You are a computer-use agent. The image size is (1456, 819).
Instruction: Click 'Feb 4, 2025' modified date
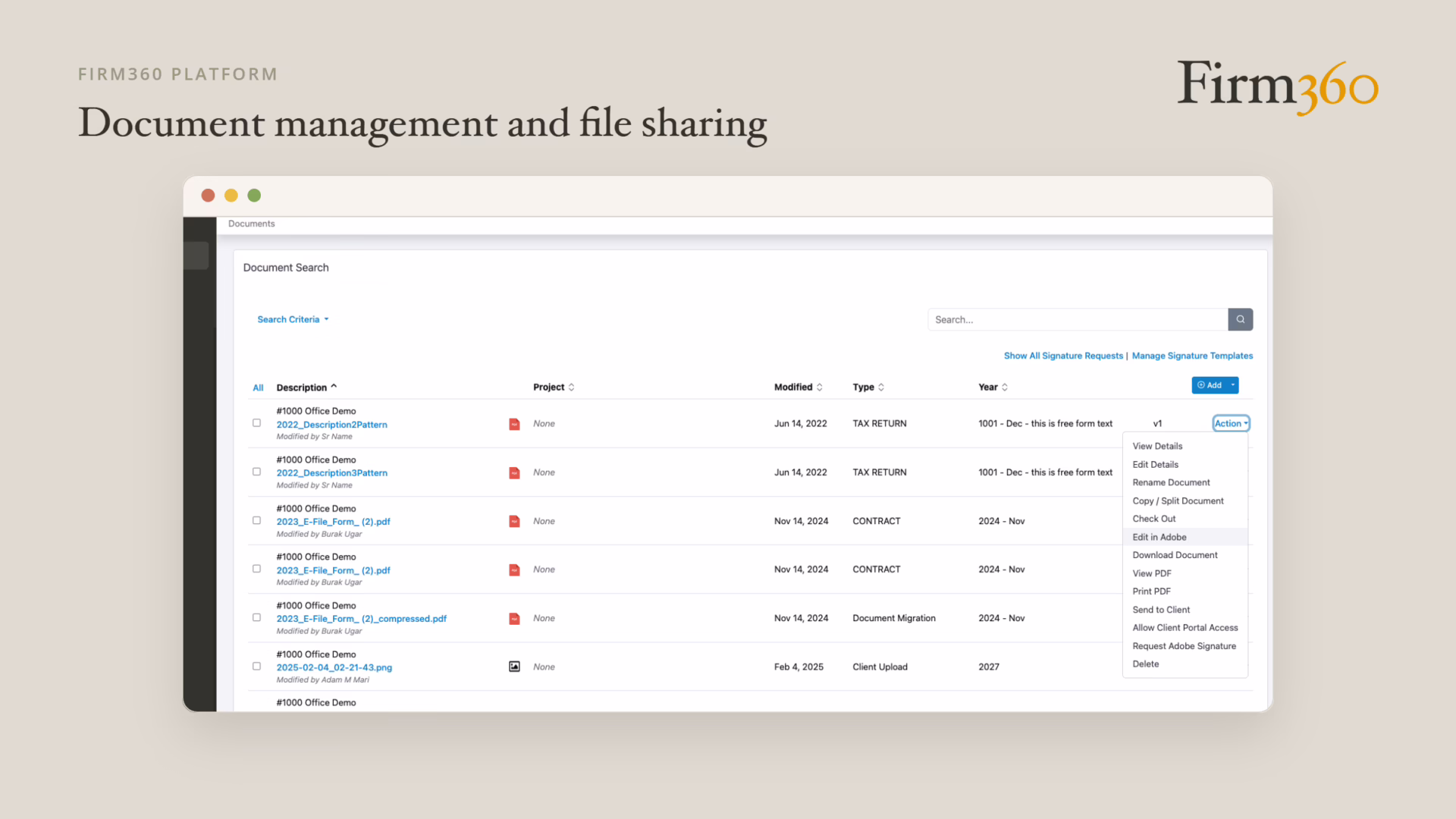[x=799, y=667]
